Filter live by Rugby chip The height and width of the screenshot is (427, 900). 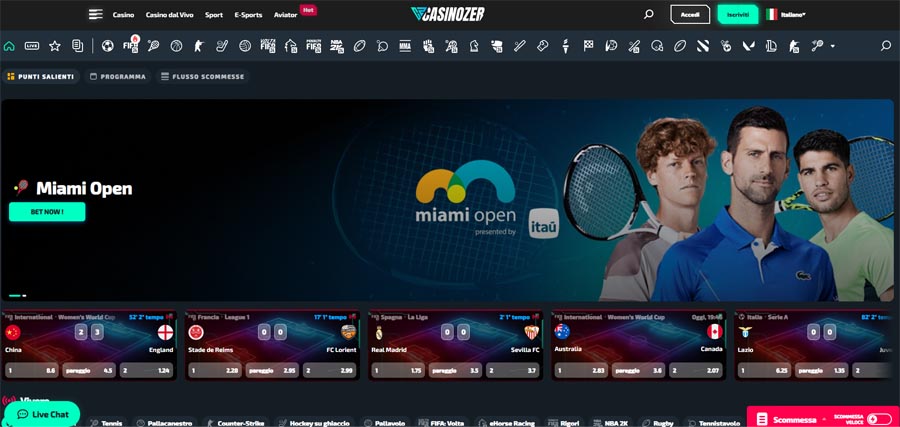(659, 423)
